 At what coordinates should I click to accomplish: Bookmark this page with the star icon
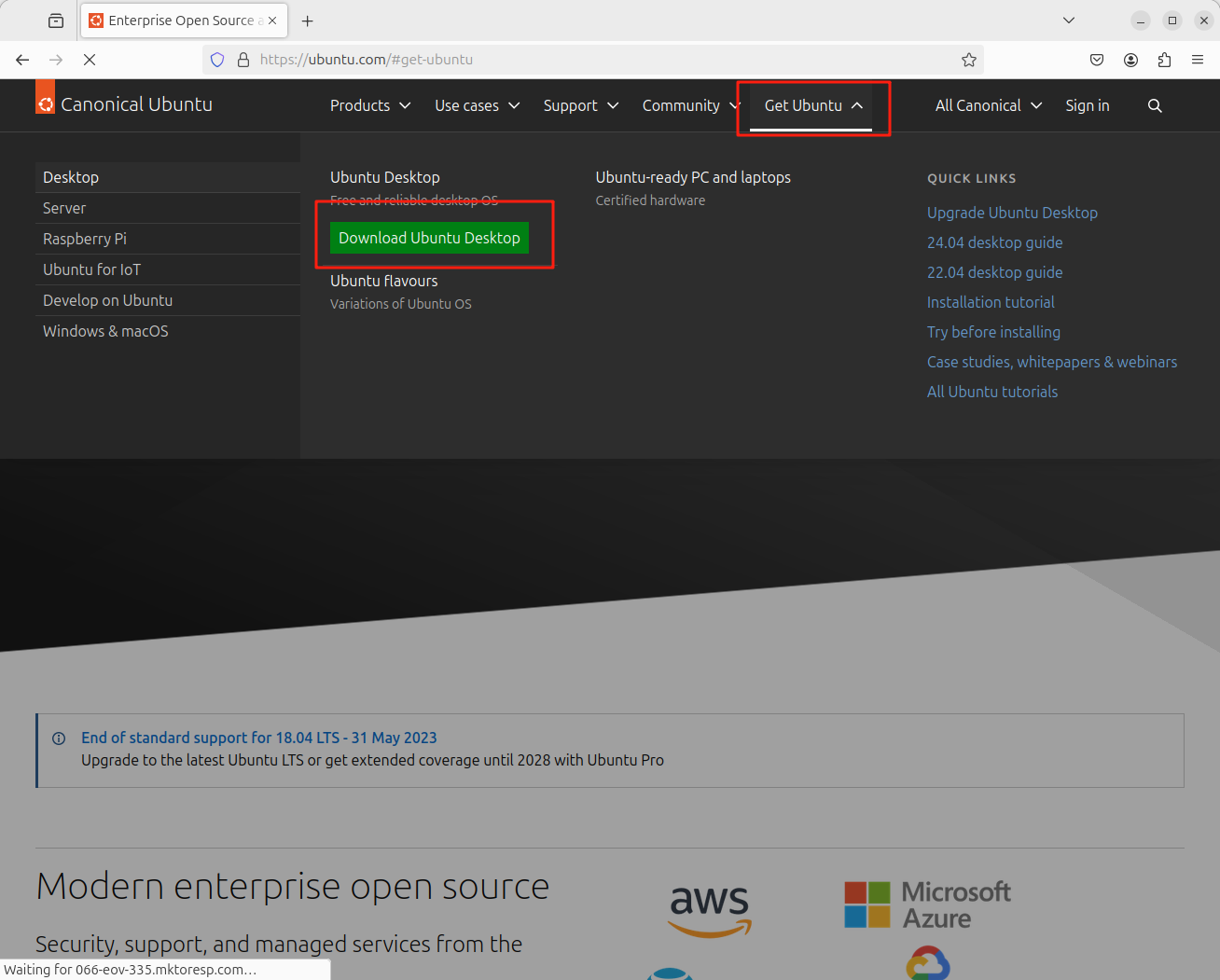point(969,60)
